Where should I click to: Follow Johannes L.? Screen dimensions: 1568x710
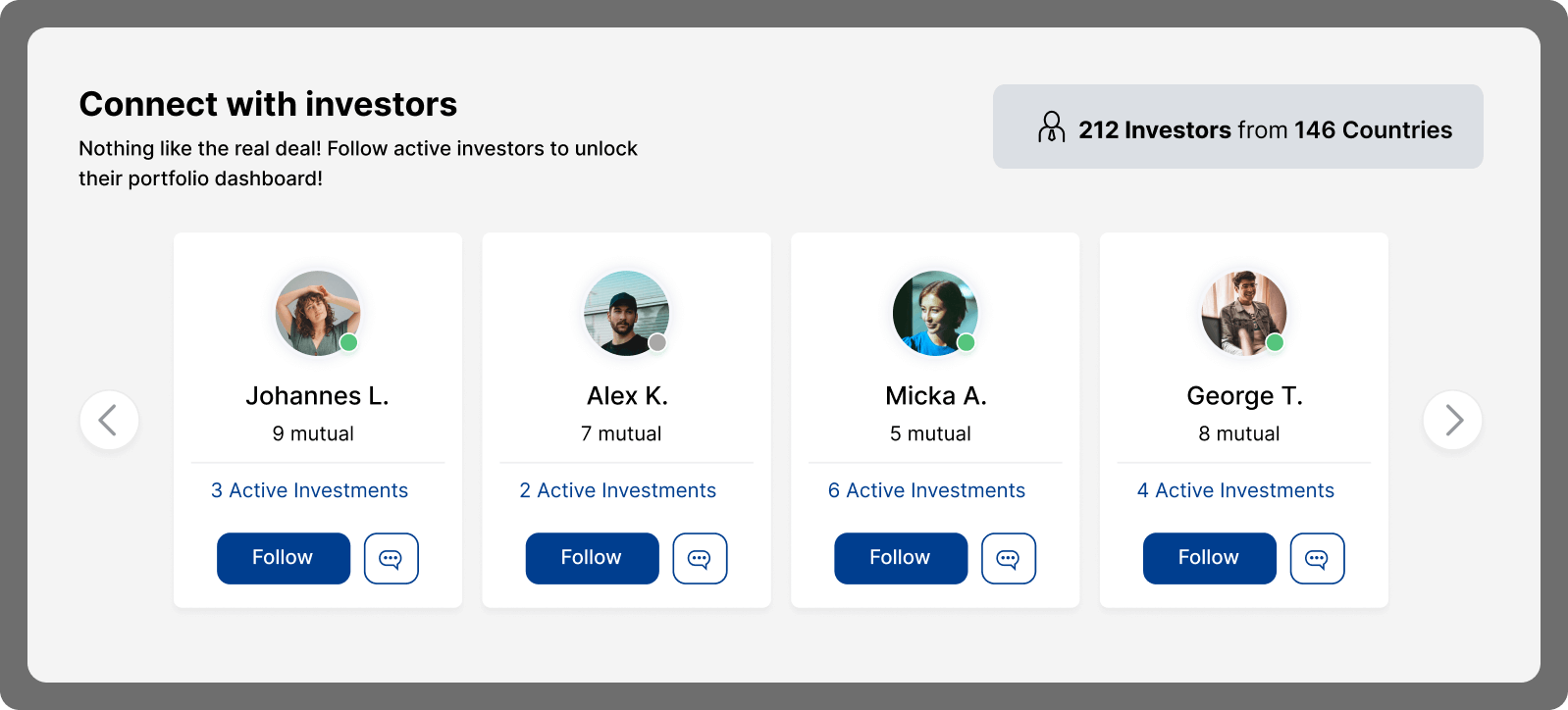[x=283, y=558]
